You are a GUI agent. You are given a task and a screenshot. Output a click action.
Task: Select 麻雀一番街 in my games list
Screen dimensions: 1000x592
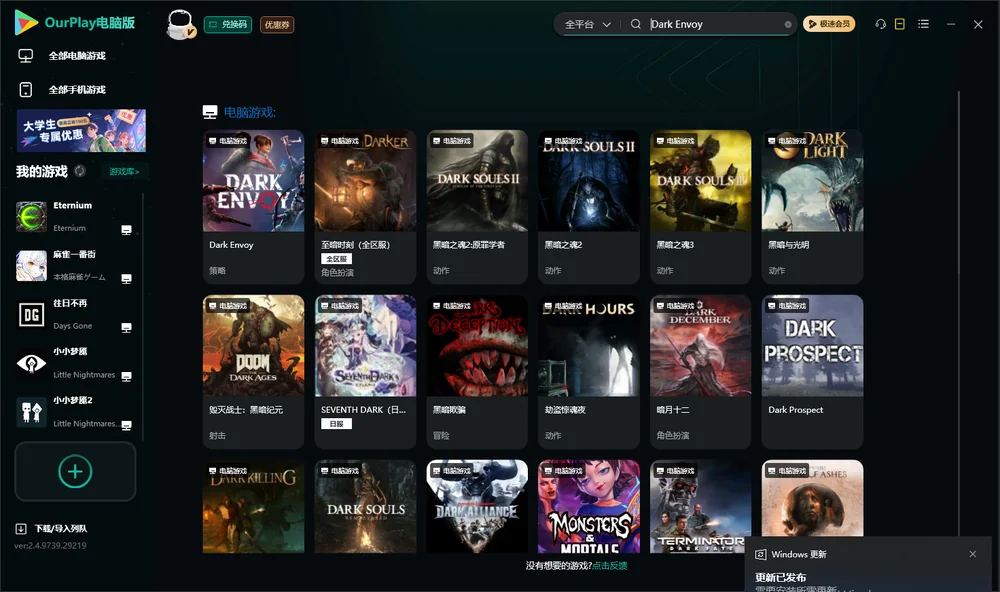pyautogui.click(x=75, y=266)
